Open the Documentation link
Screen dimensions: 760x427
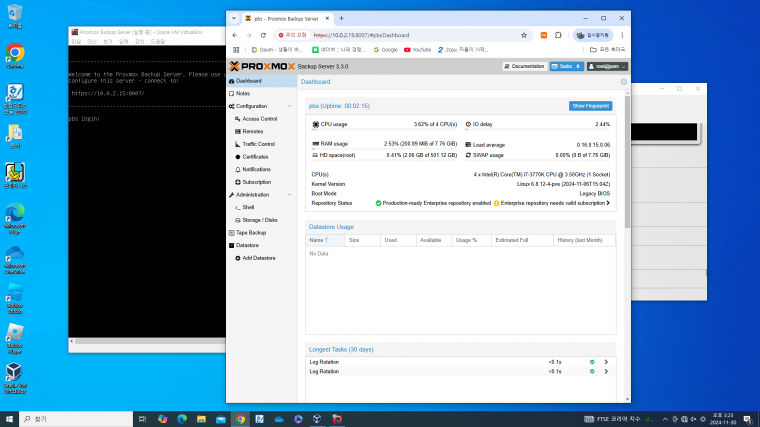524,66
